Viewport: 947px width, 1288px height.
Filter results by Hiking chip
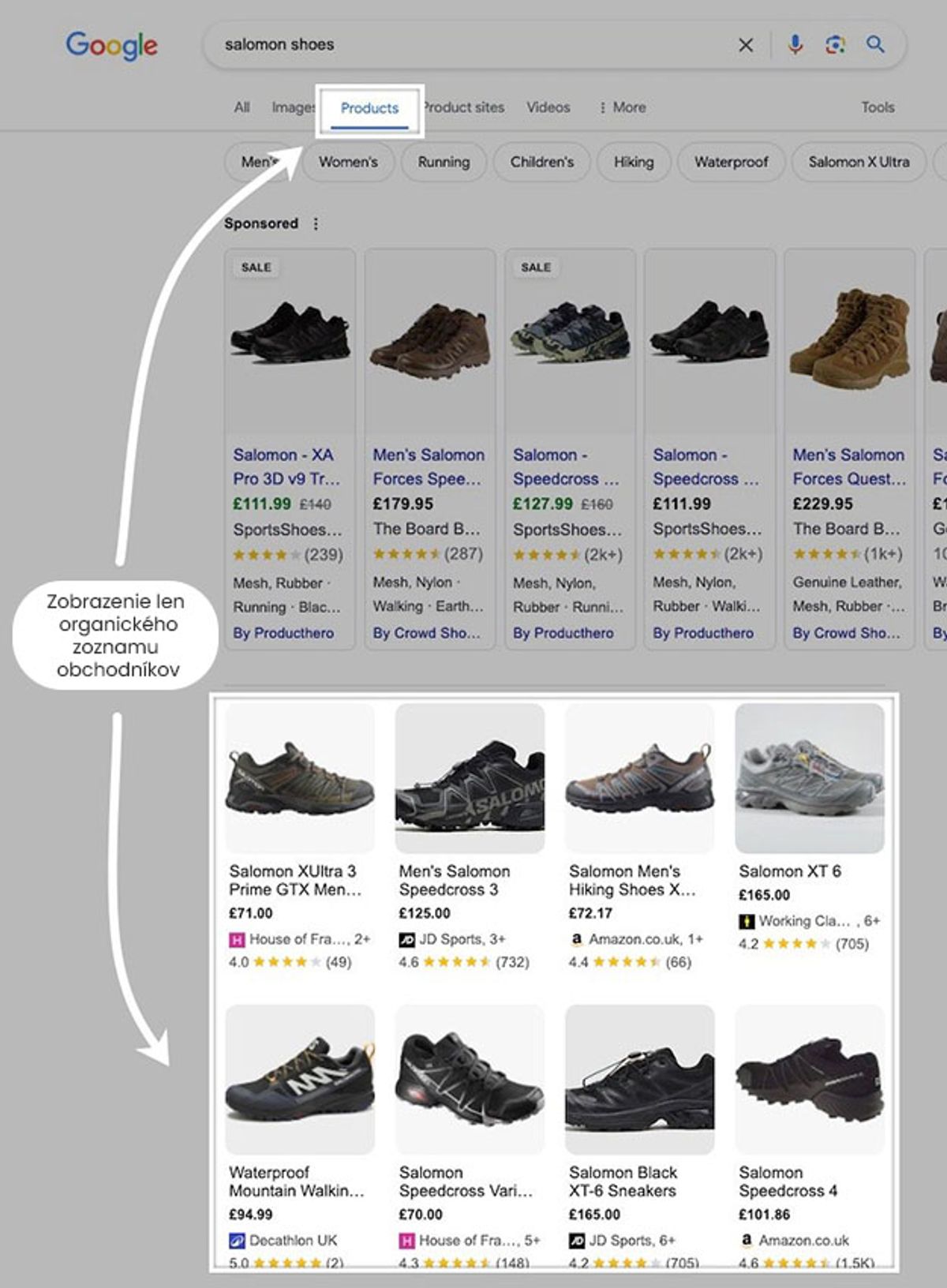pyautogui.click(x=634, y=162)
